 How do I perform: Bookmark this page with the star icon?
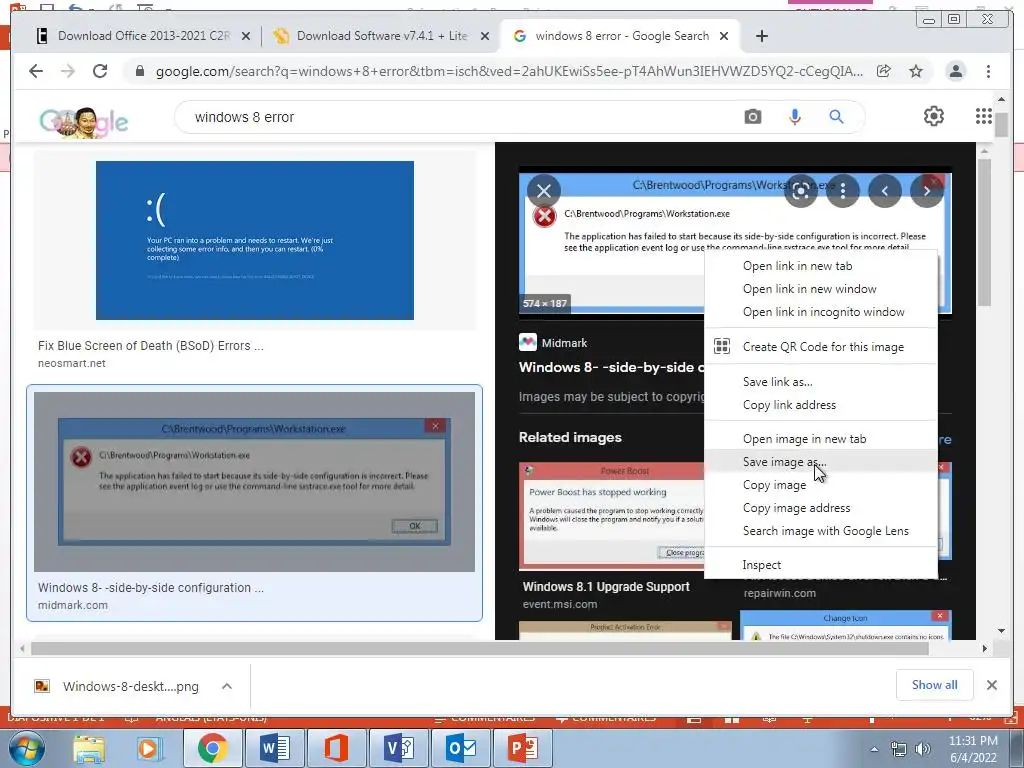[x=916, y=71]
